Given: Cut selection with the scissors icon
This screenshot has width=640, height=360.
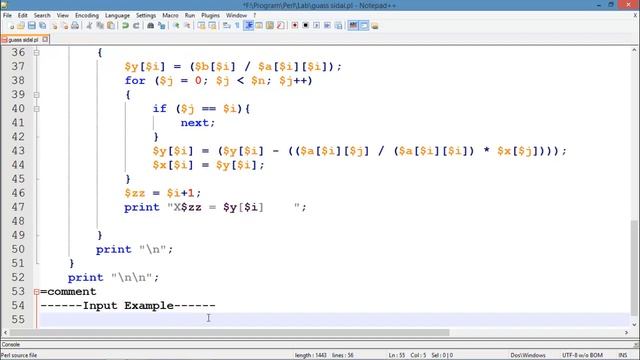Looking at the screenshot, I should pos(89,26).
